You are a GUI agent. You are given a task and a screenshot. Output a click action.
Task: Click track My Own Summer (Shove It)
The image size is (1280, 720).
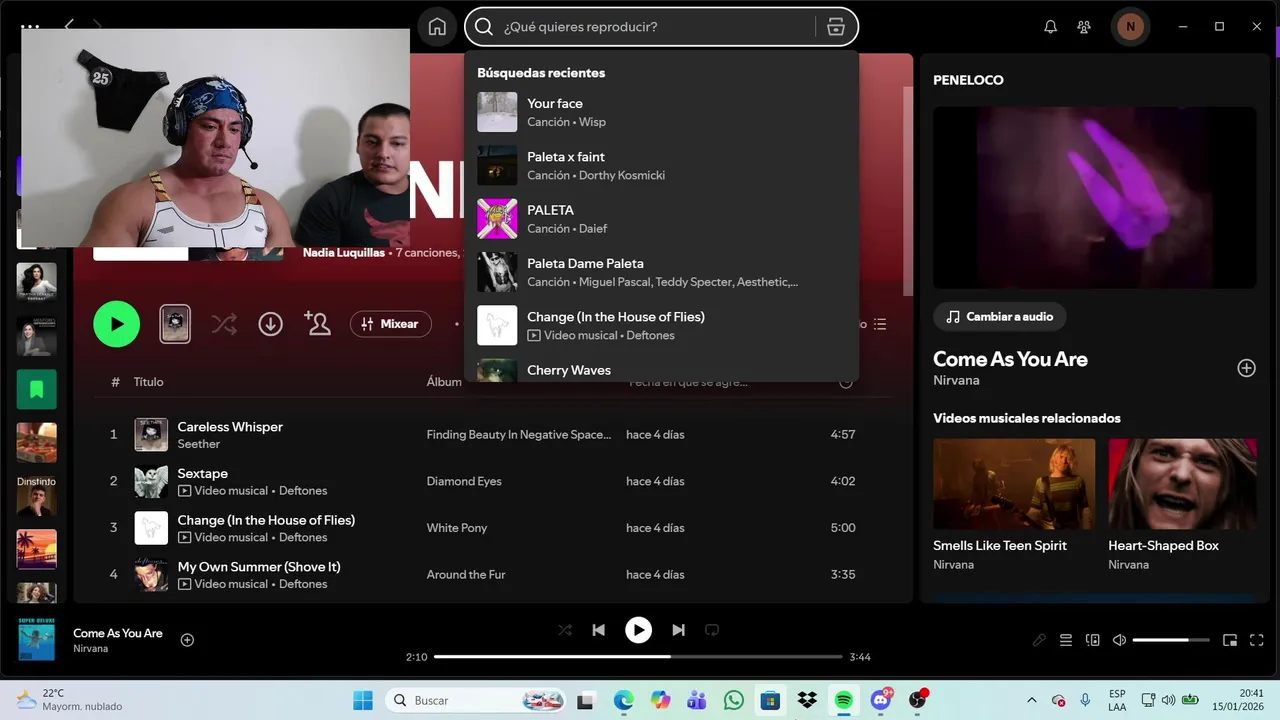259,567
